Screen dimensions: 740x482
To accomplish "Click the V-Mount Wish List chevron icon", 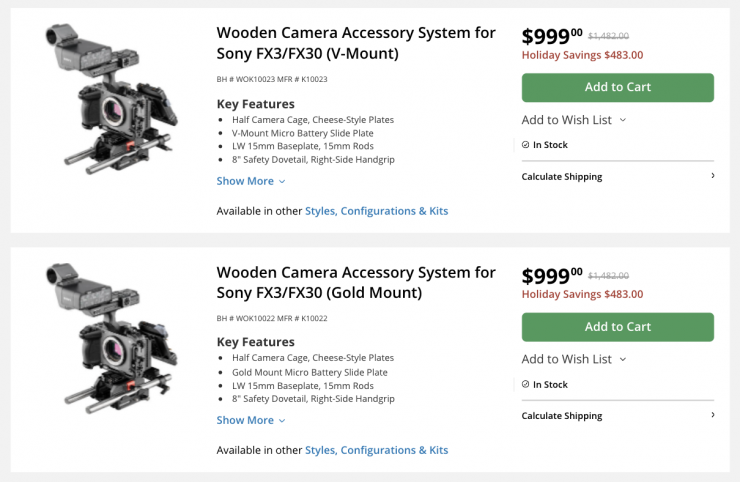I will pos(623,120).
